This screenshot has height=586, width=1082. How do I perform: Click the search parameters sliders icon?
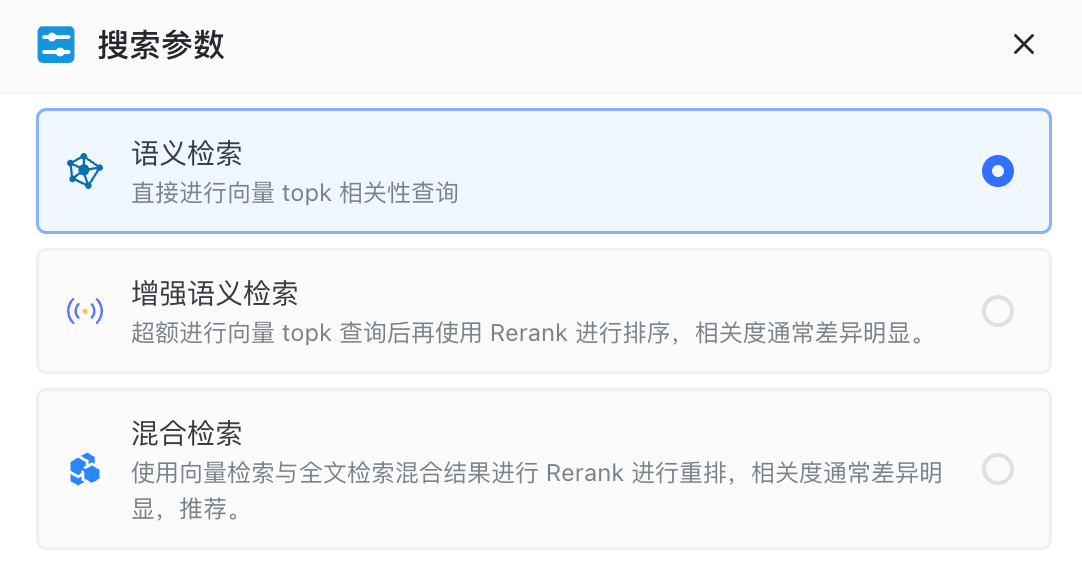tap(56, 45)
